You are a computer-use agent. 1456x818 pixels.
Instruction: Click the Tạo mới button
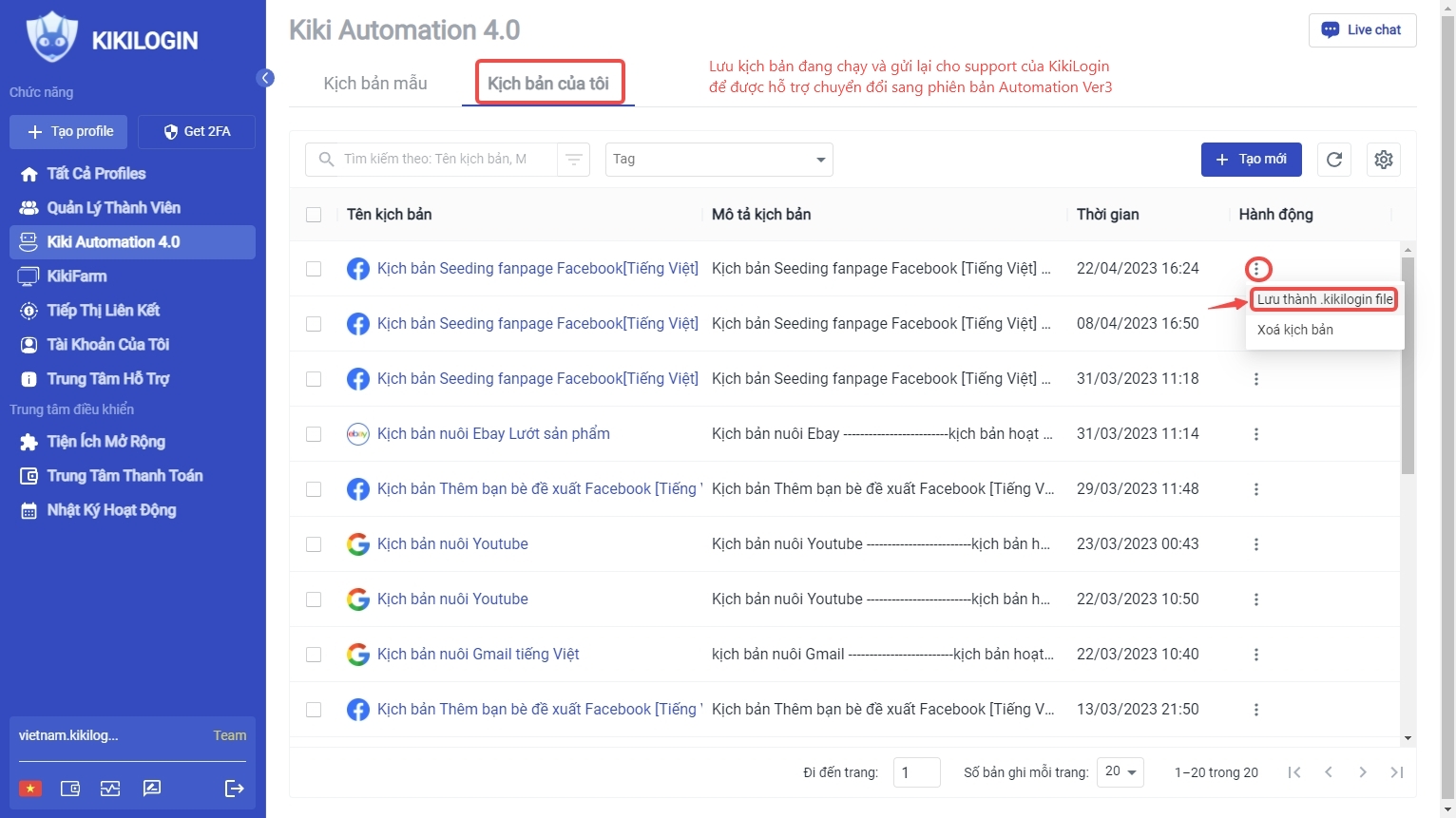point(1251,160)
